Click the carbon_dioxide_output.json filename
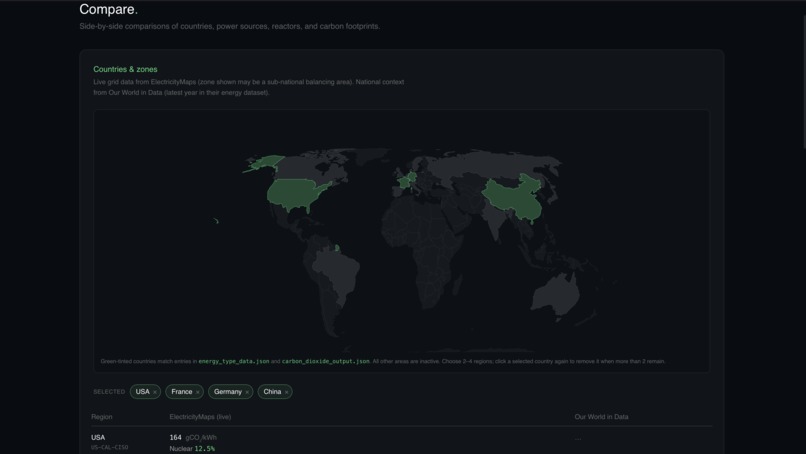The width and height of the screenshot is (806, 454). coord(325,361)
